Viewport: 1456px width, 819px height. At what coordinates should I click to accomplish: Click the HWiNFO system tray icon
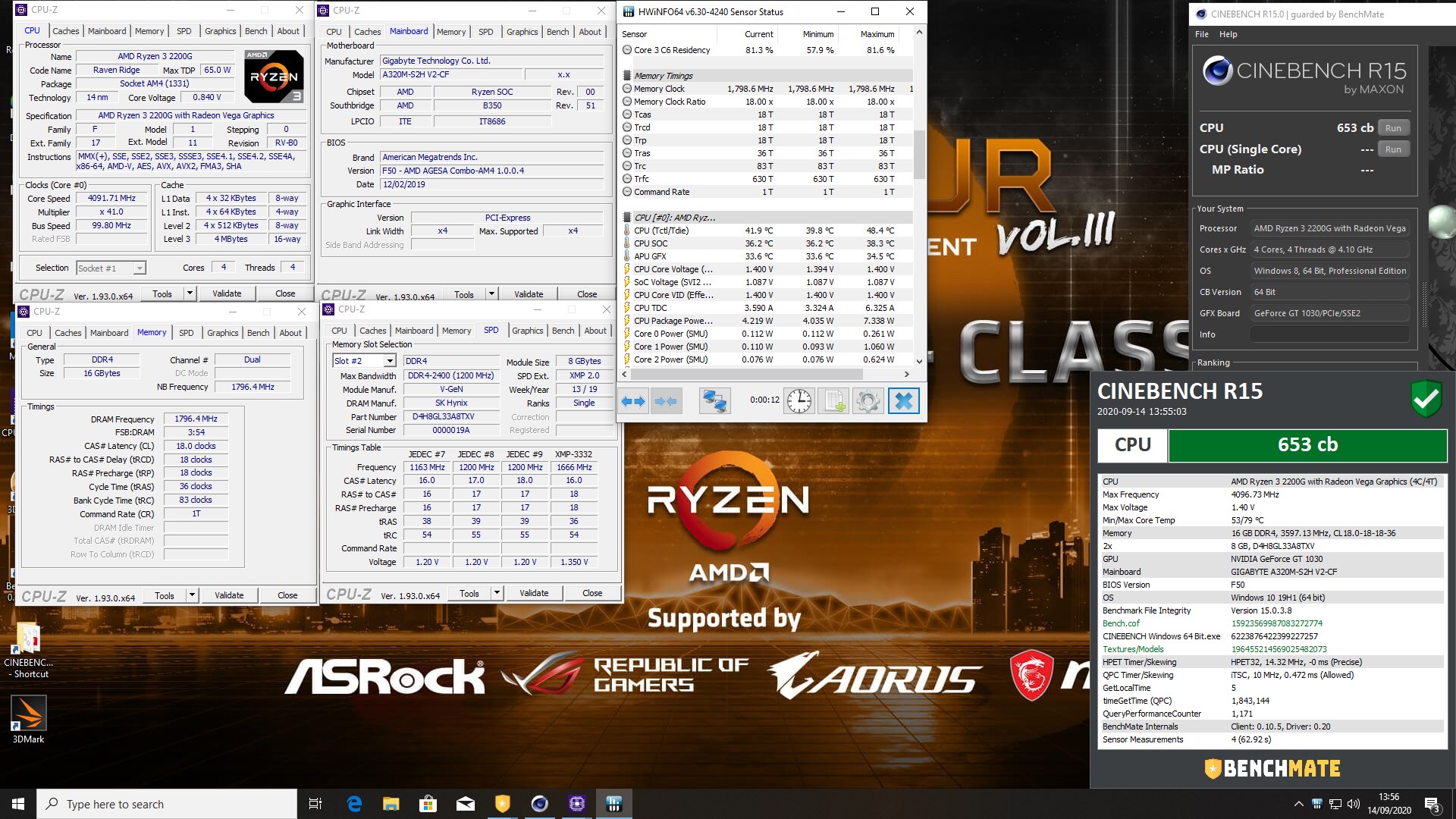pyautogui.click(x=1317, y=804)
